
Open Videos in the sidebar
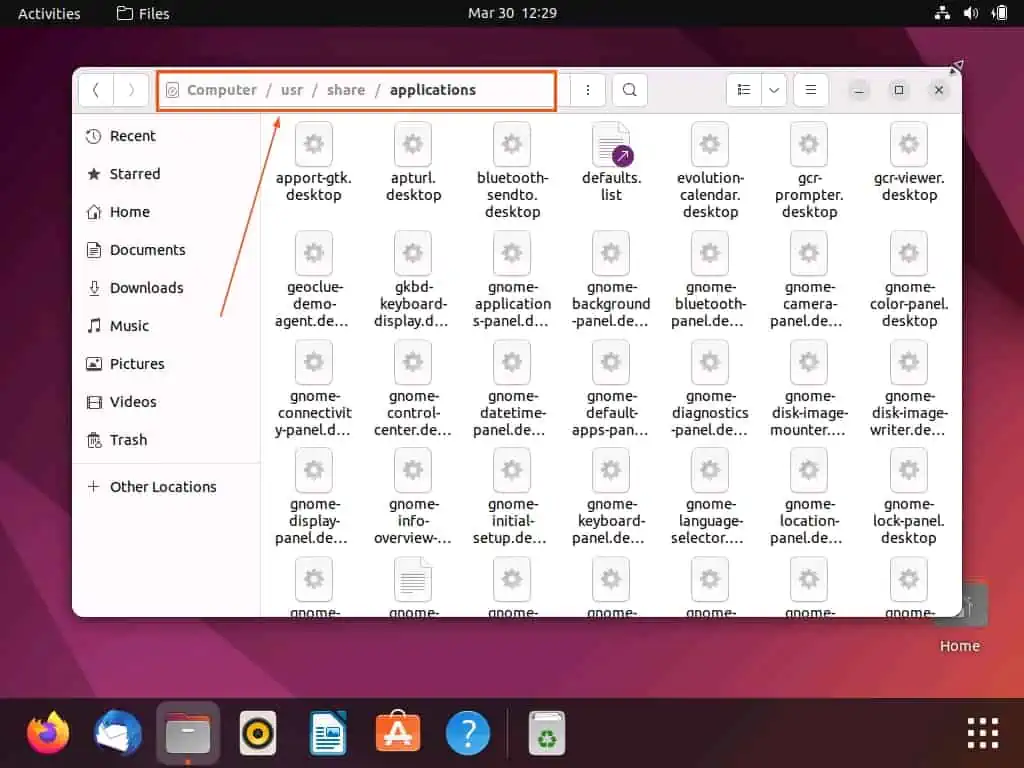[x=167, y=402]
